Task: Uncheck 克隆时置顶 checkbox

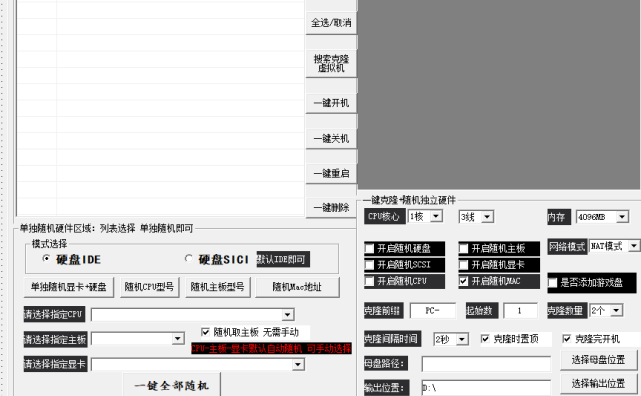Action: click(x=485, y=338)
